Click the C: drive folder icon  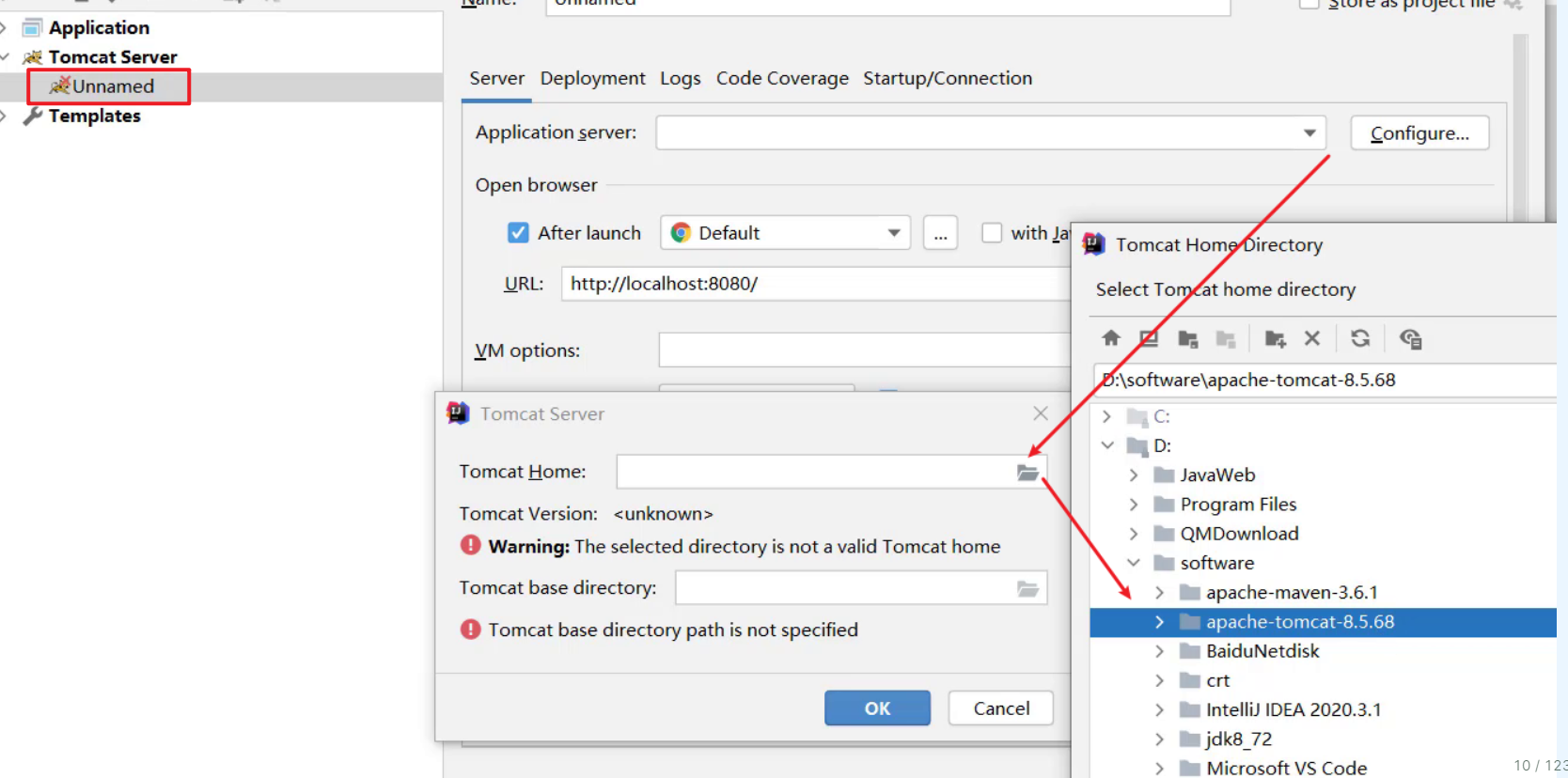(x=1137, y=416)
